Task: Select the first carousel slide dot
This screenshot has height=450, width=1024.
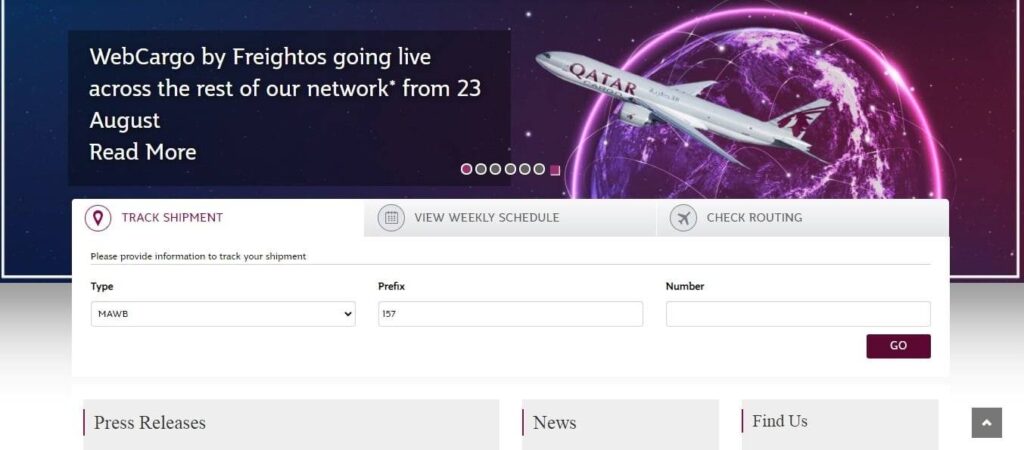Action: coord(466,169)
